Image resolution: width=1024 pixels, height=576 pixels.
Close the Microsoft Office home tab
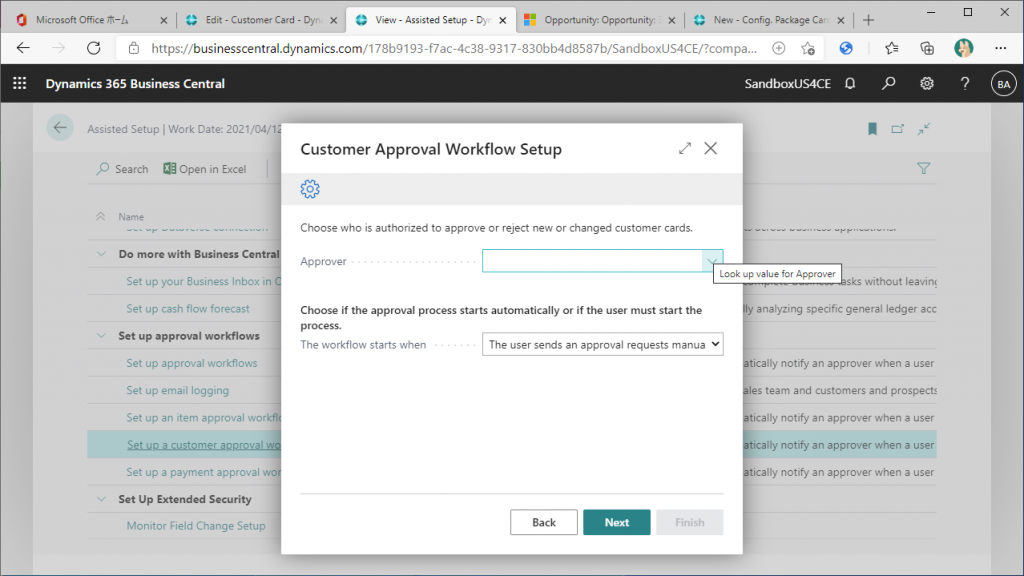pyautogui.click(x=164, y=20)
